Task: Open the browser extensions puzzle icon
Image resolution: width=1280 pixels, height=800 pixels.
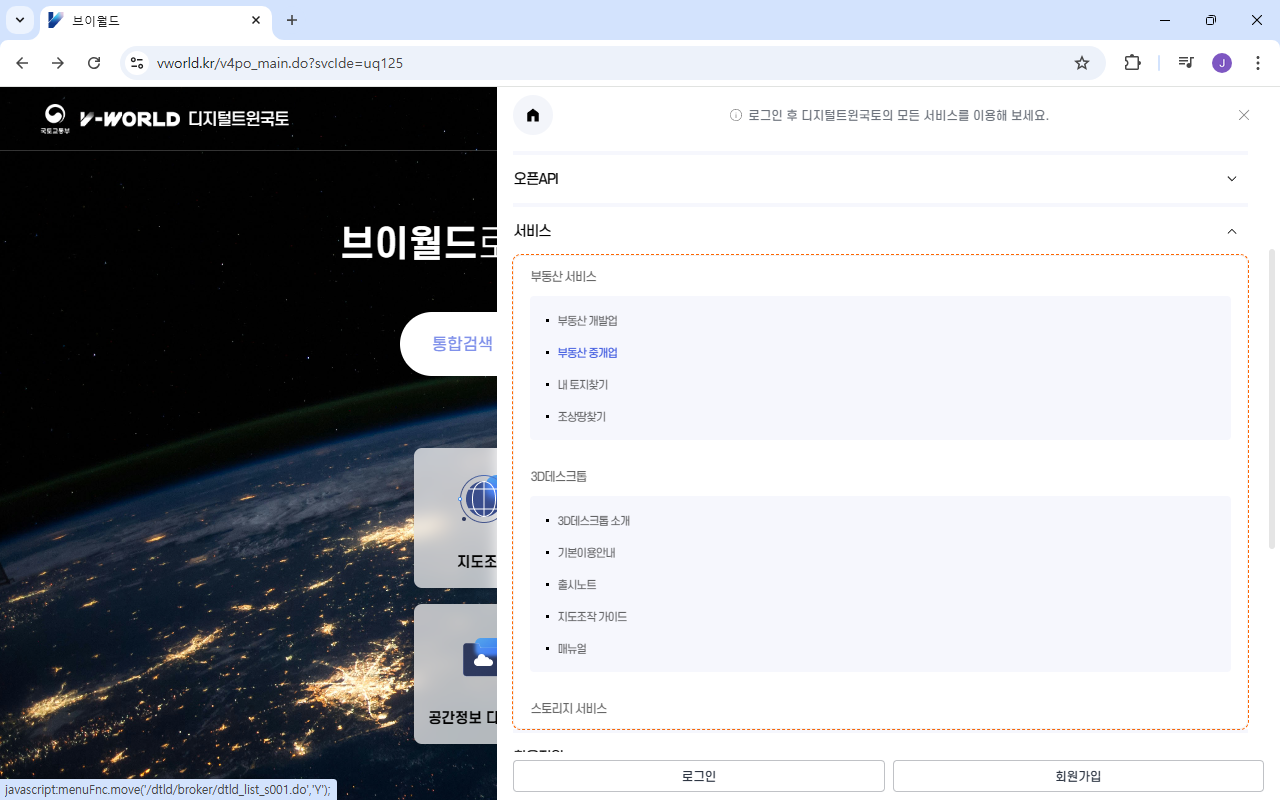Action: [x=1132, y=63]
